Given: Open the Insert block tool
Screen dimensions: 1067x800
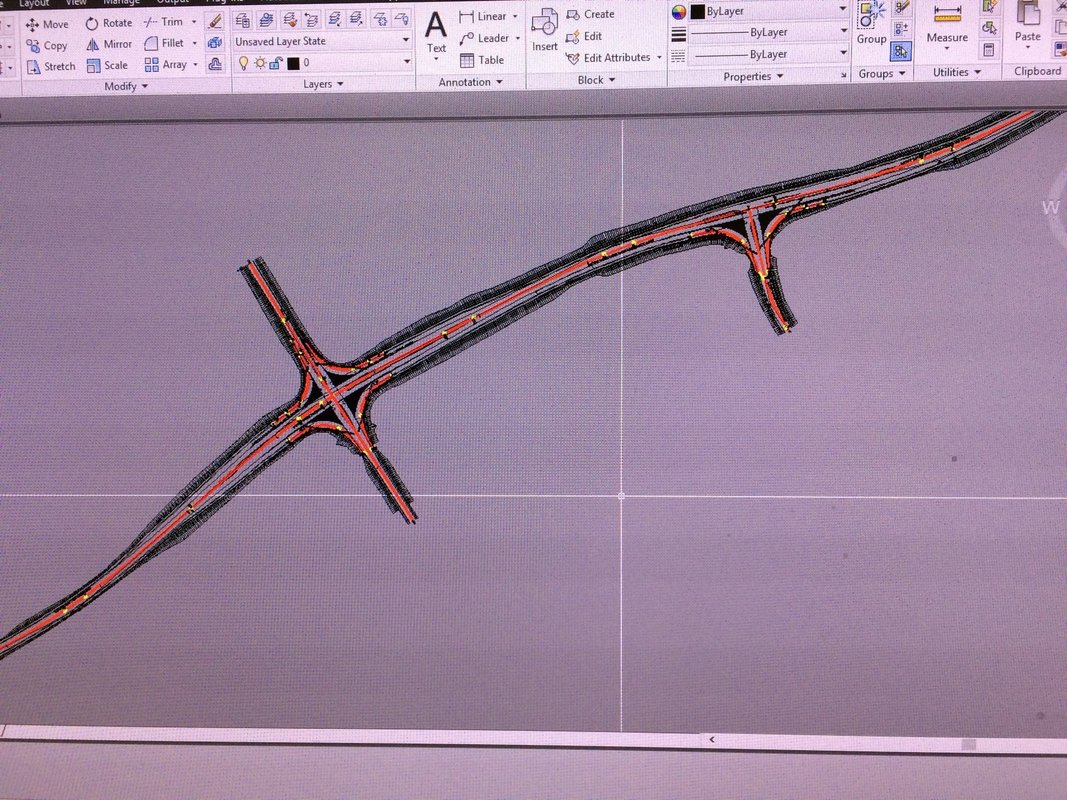Looking at the screenshot, I should click(x=544, y=31).
